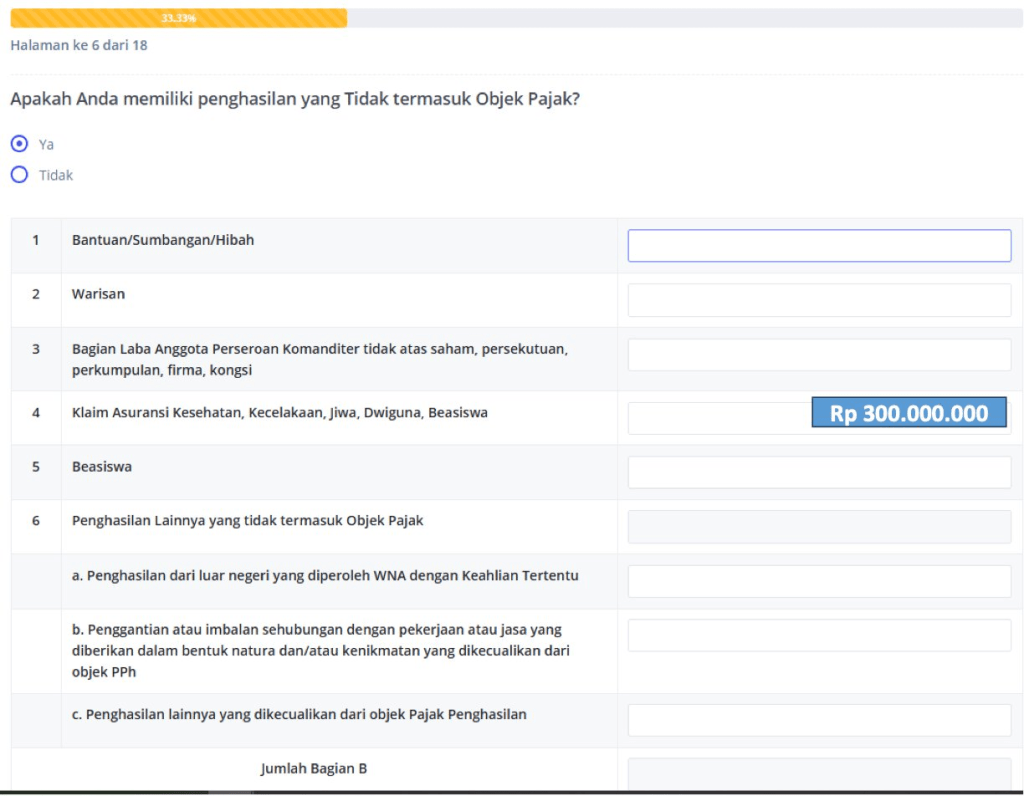Screen dimensions: 1024x796
Task: Click the "Jumlah Bagian B" label text
Action: [x=314, y=768]
